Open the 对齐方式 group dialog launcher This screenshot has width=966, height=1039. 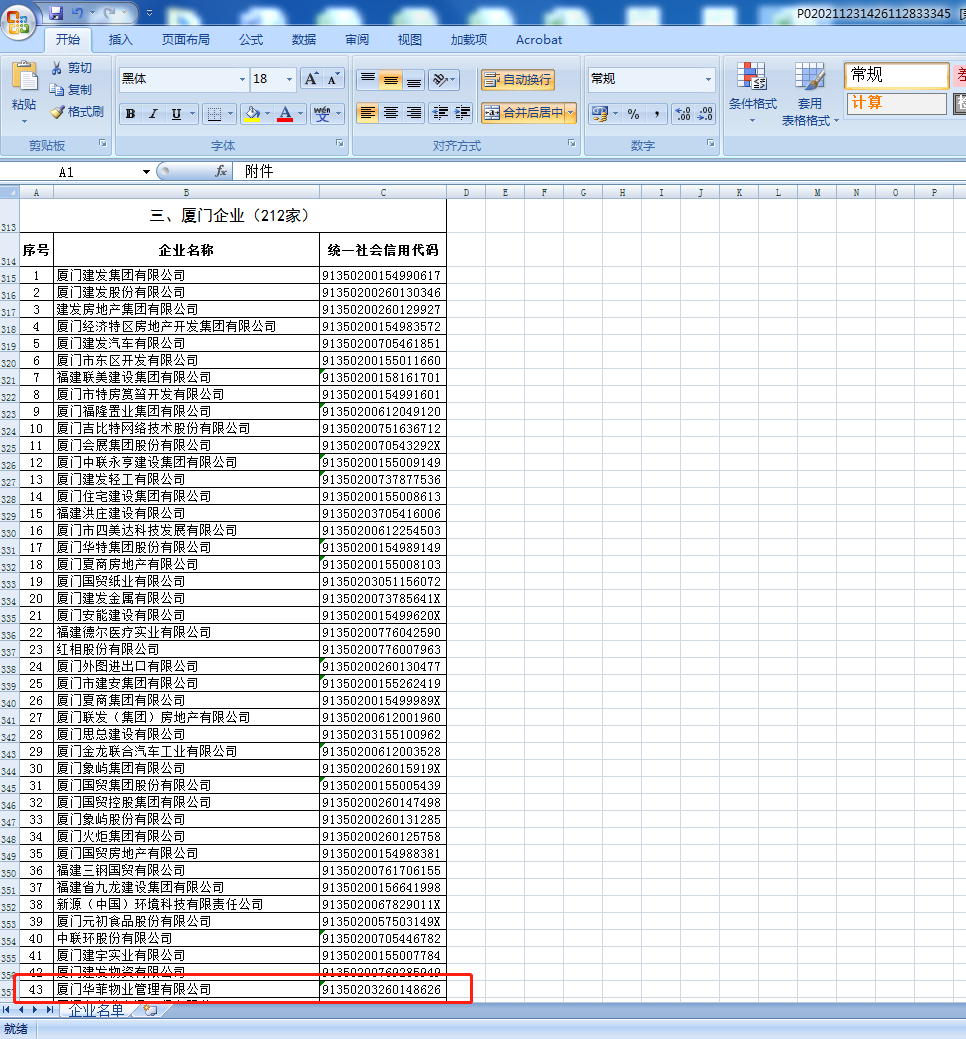click(572, 143)
